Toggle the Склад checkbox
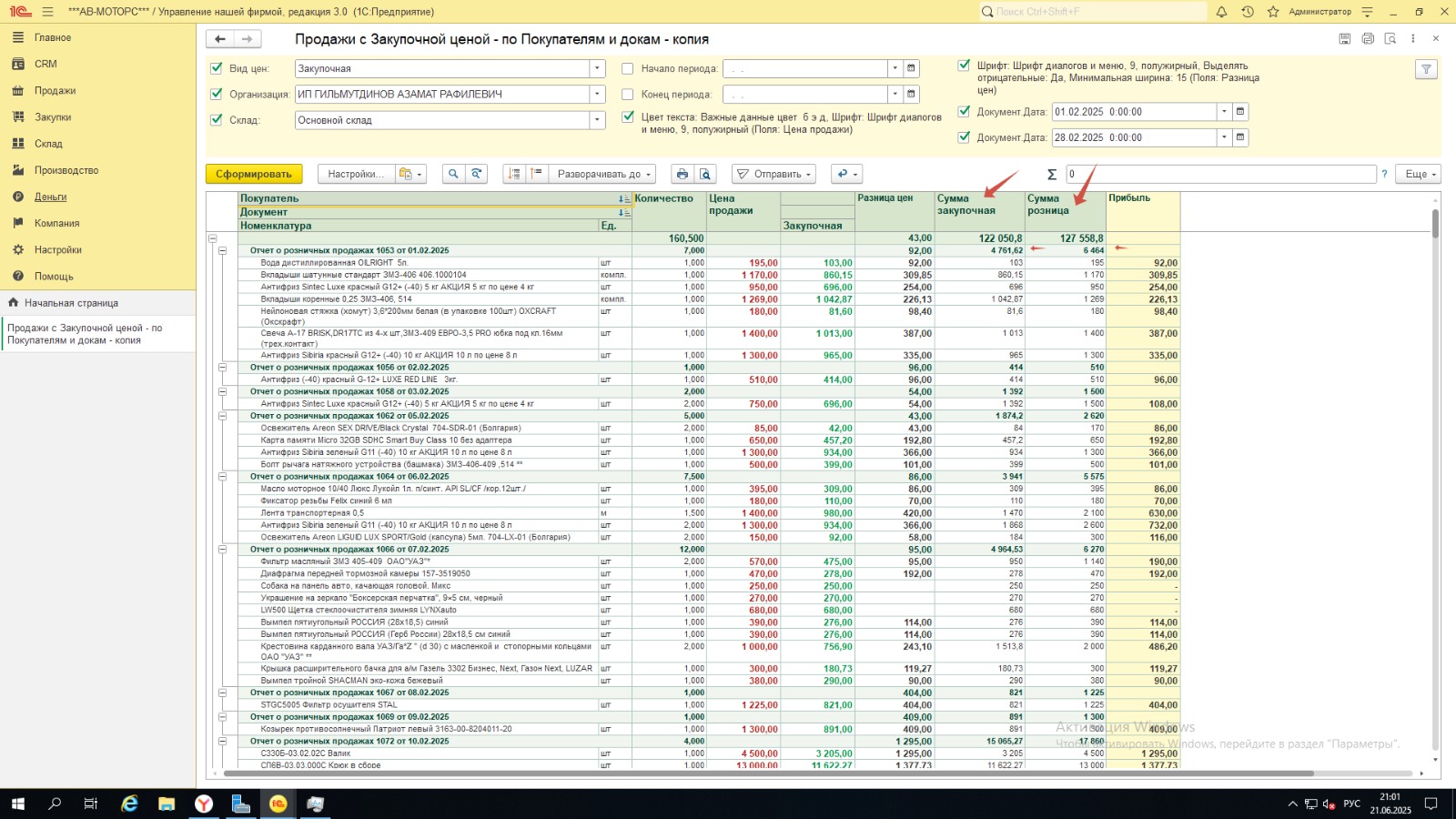The image size is (1456, 819). pyautogui.click(x=217, y=119)
